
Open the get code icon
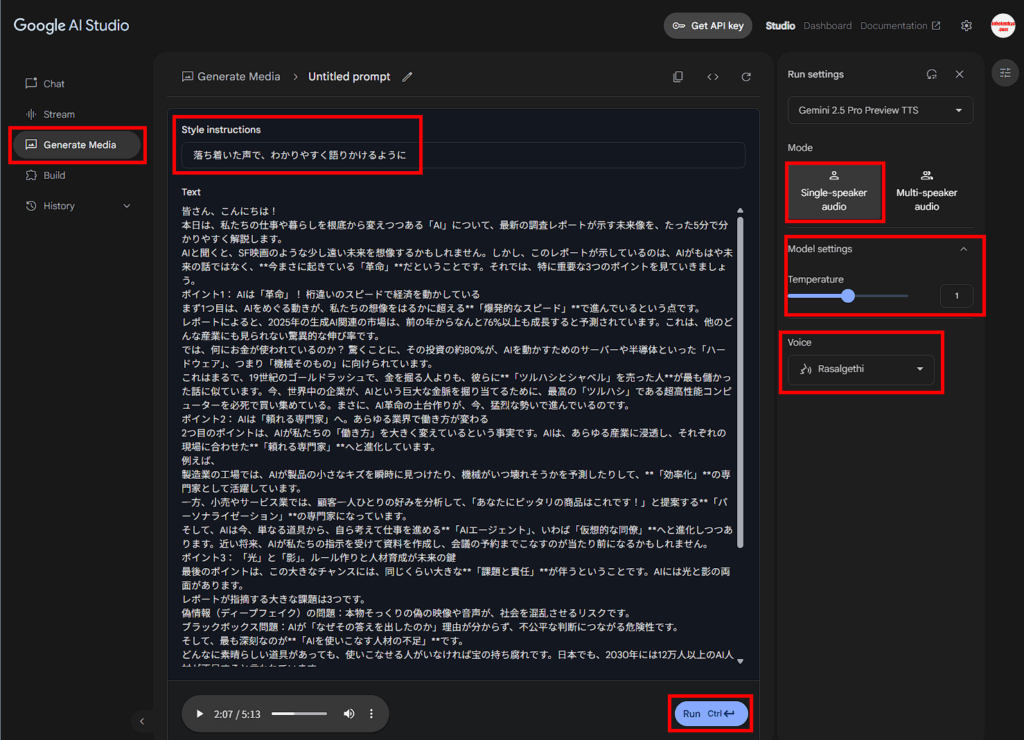point(712,77)
